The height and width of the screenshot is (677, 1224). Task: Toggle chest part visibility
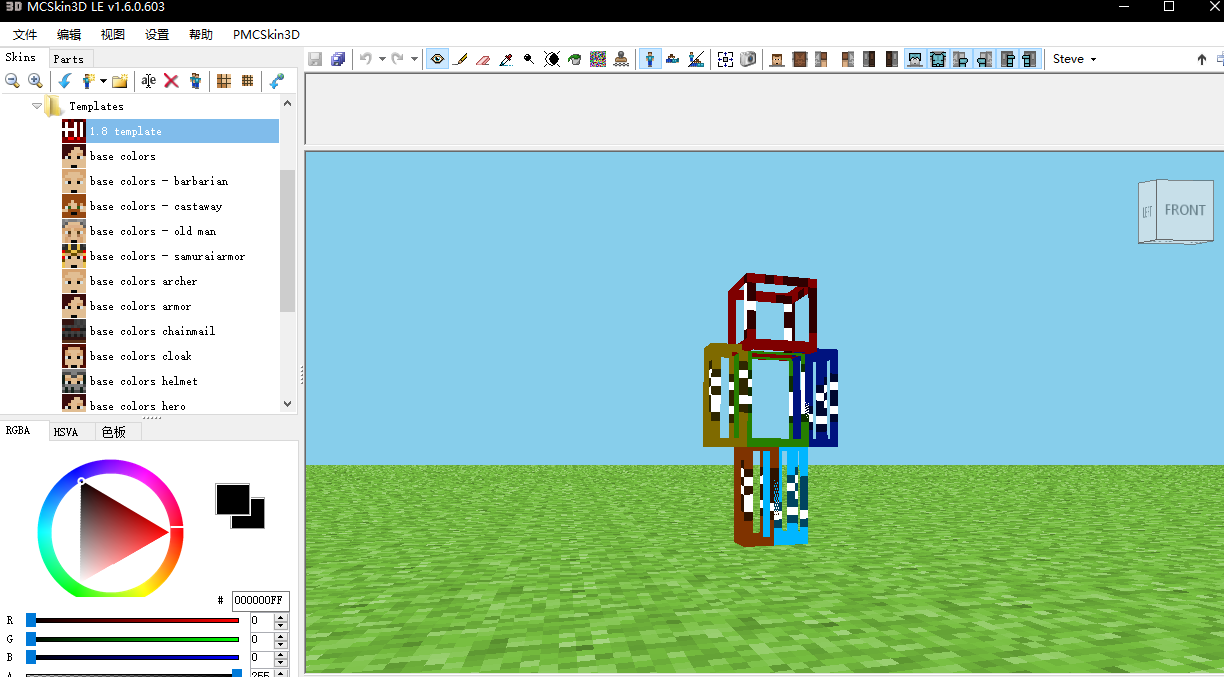pyautogui.click(x=799, y=59)
